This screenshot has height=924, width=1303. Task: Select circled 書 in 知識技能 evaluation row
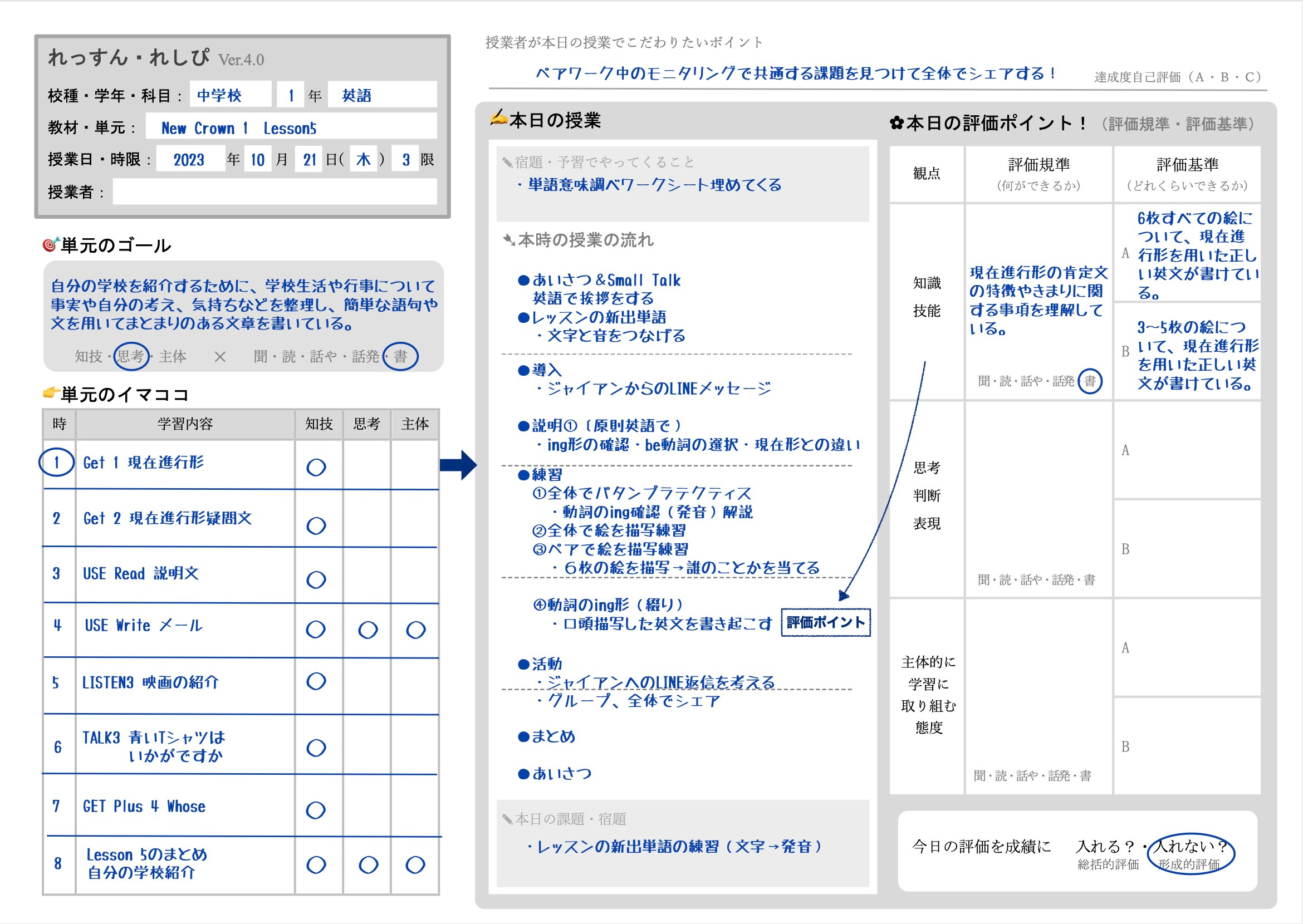[x=1090, y=381]
